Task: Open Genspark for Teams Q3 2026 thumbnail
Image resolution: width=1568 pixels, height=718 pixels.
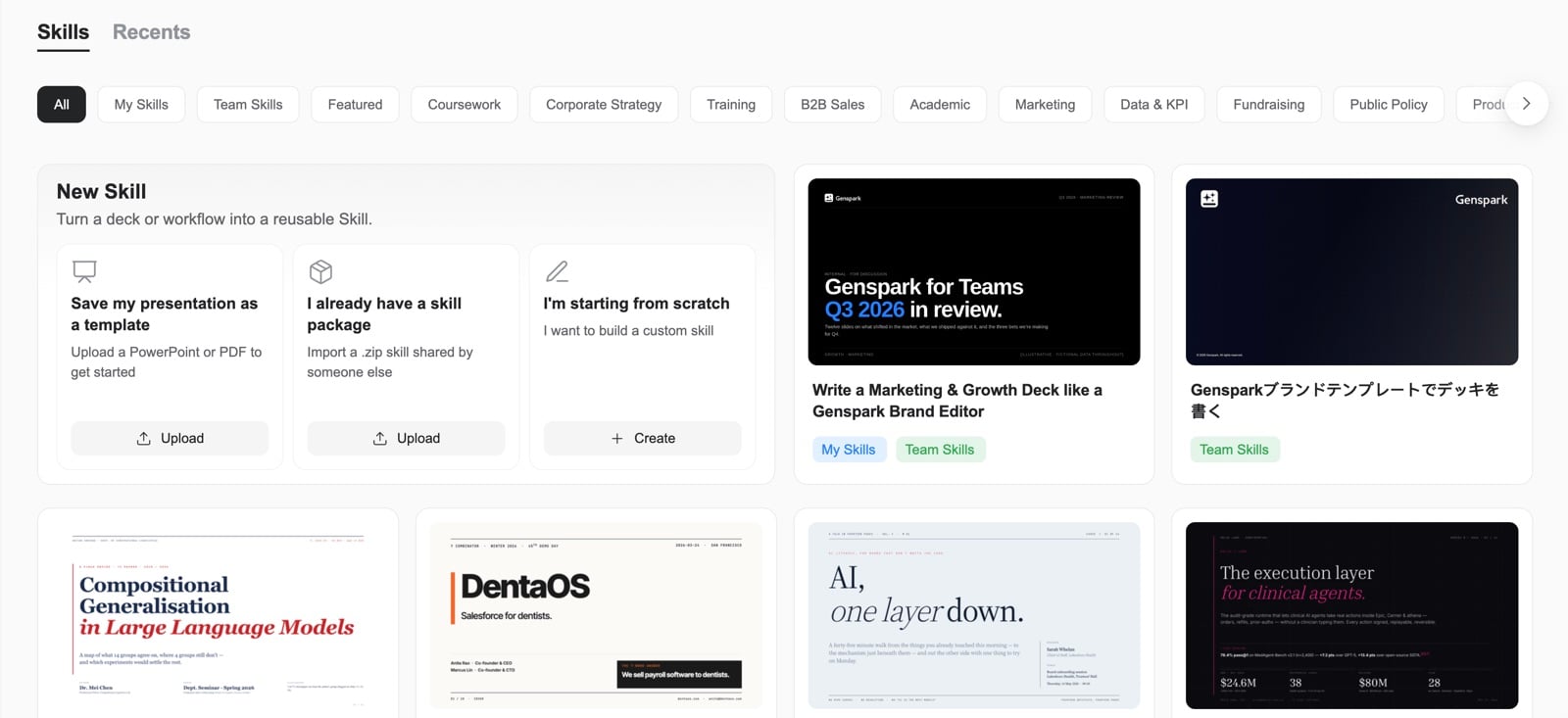Action: [x=974, y=271]
